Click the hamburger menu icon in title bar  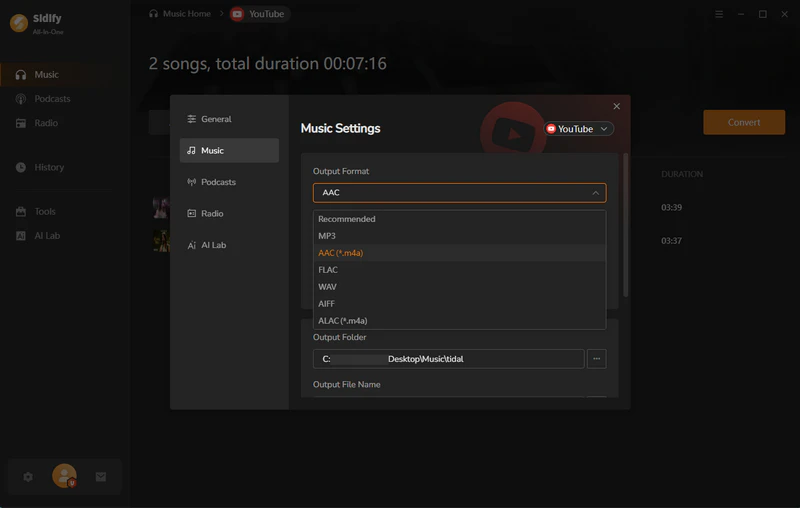719,14
